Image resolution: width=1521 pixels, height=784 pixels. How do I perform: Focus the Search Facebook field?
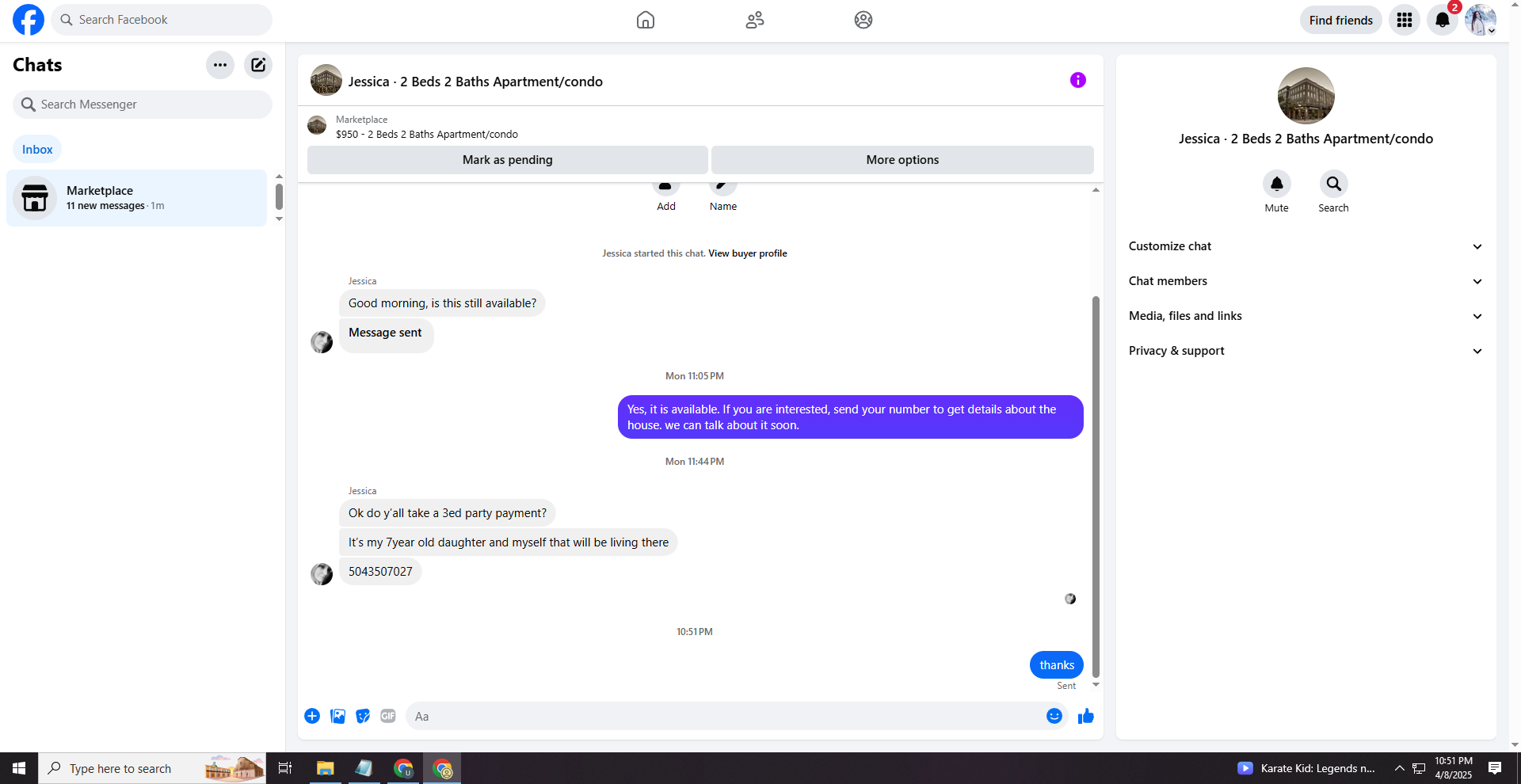coord(162,20)
